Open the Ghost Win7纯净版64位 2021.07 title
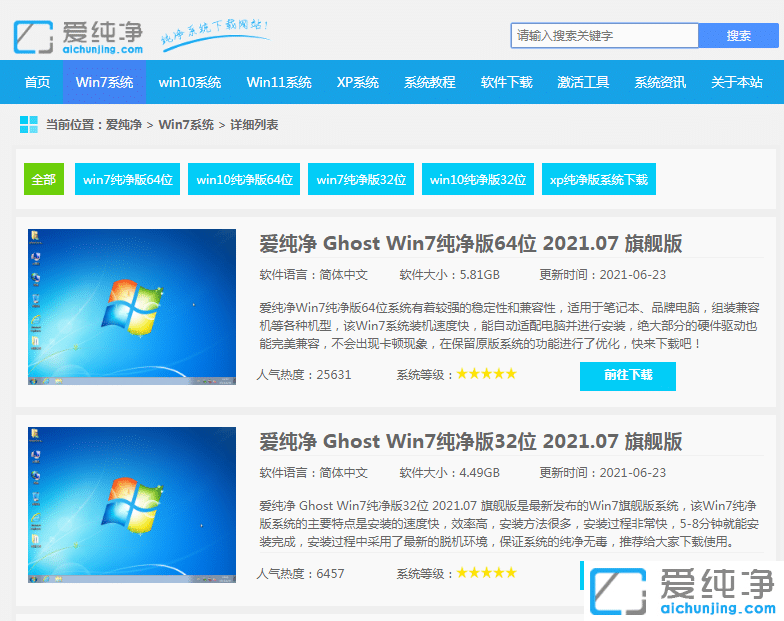 [470, 244]
